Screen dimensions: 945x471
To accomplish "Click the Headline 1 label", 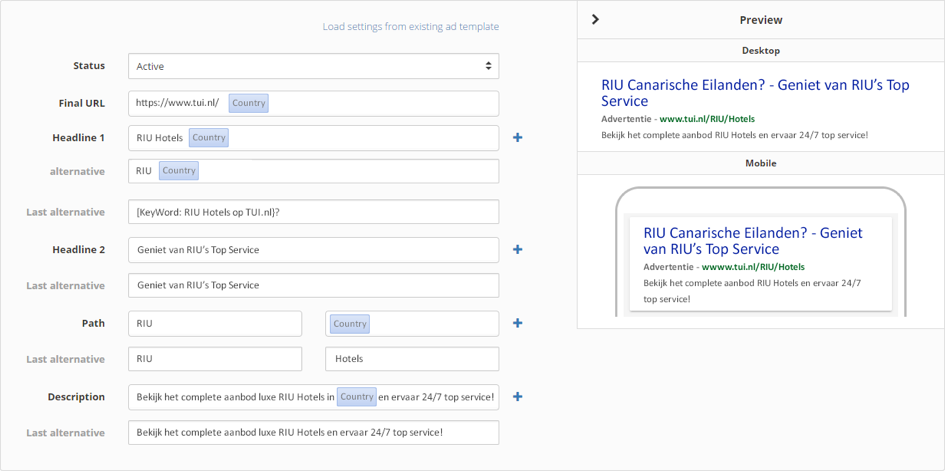I will click(x=78, y=137).
